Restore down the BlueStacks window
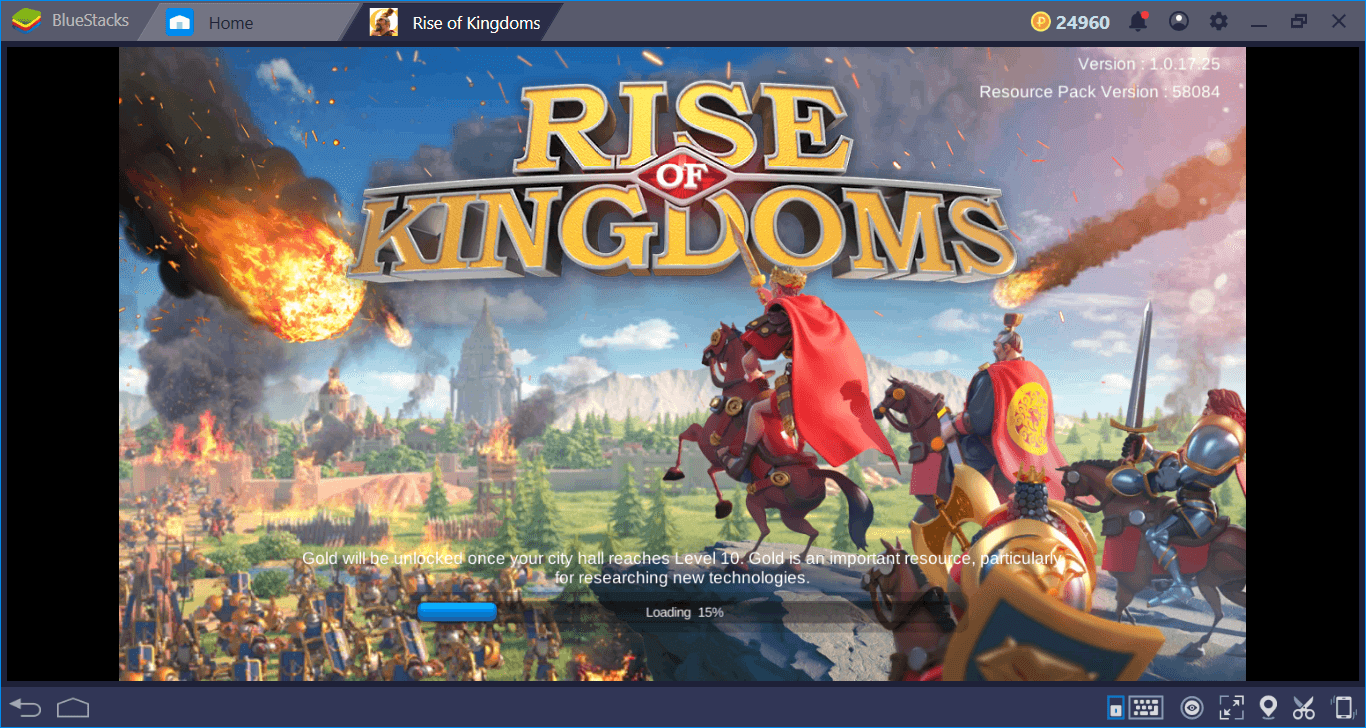The height and width of the screenshot is (728, 1366). click(1299, 21)
